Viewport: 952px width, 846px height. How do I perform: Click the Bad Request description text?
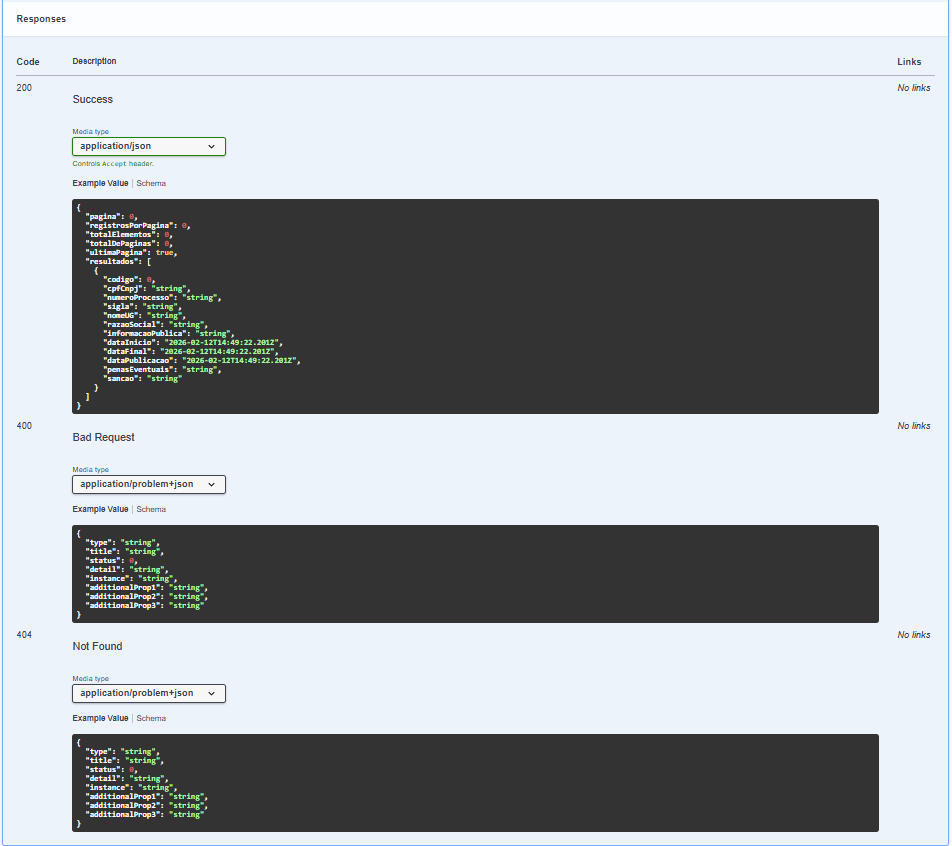104,438
